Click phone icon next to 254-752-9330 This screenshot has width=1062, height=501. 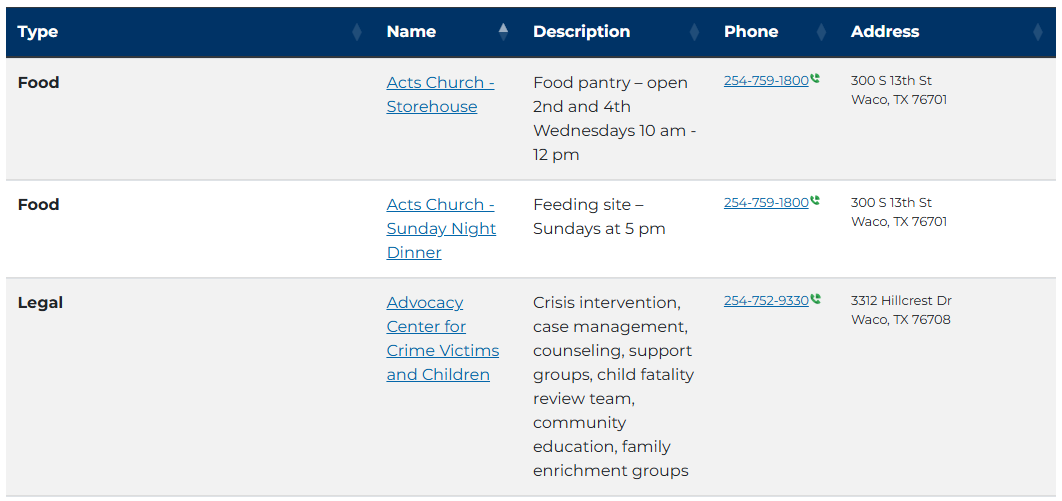pos(815,299)
